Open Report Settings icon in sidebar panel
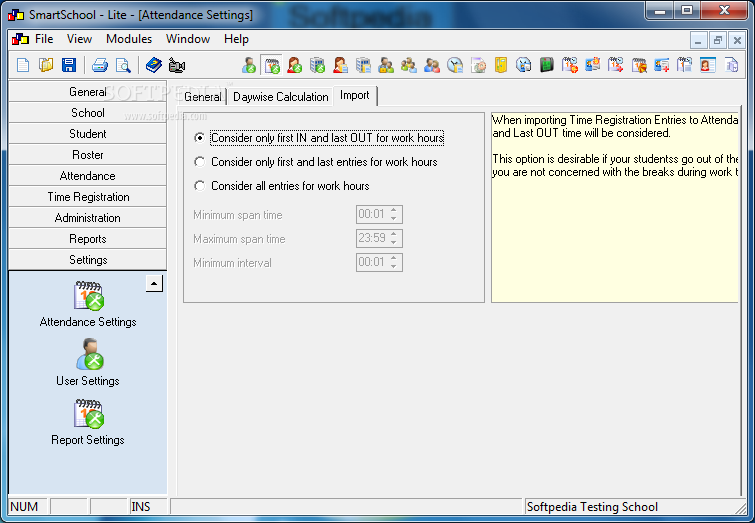Viewport: 755px width, 523px height. click(89, 413)
